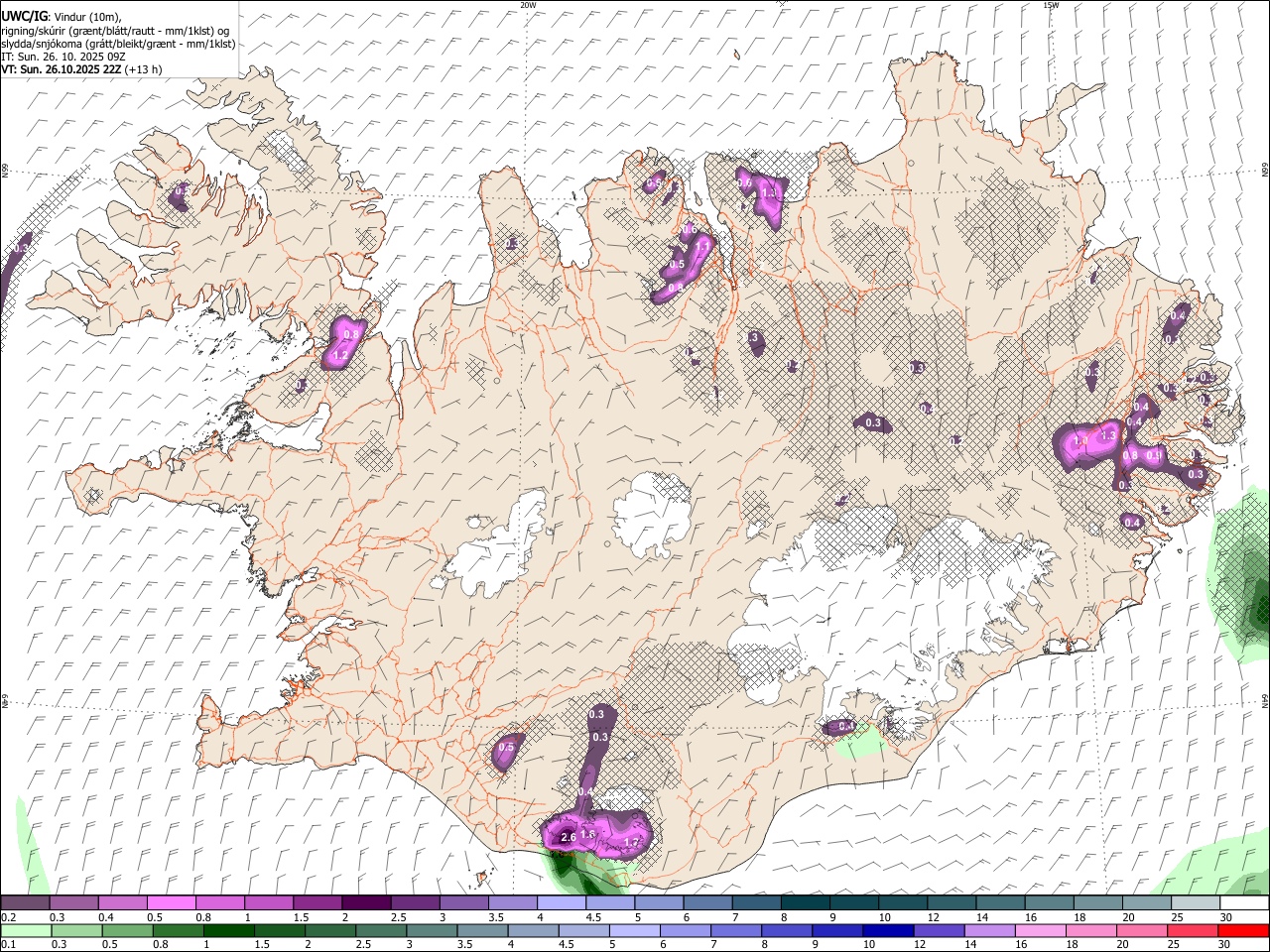1270x952 pixels.
Task: Pick the lavender 4 swatch in the snow scale
Action: 560,903
